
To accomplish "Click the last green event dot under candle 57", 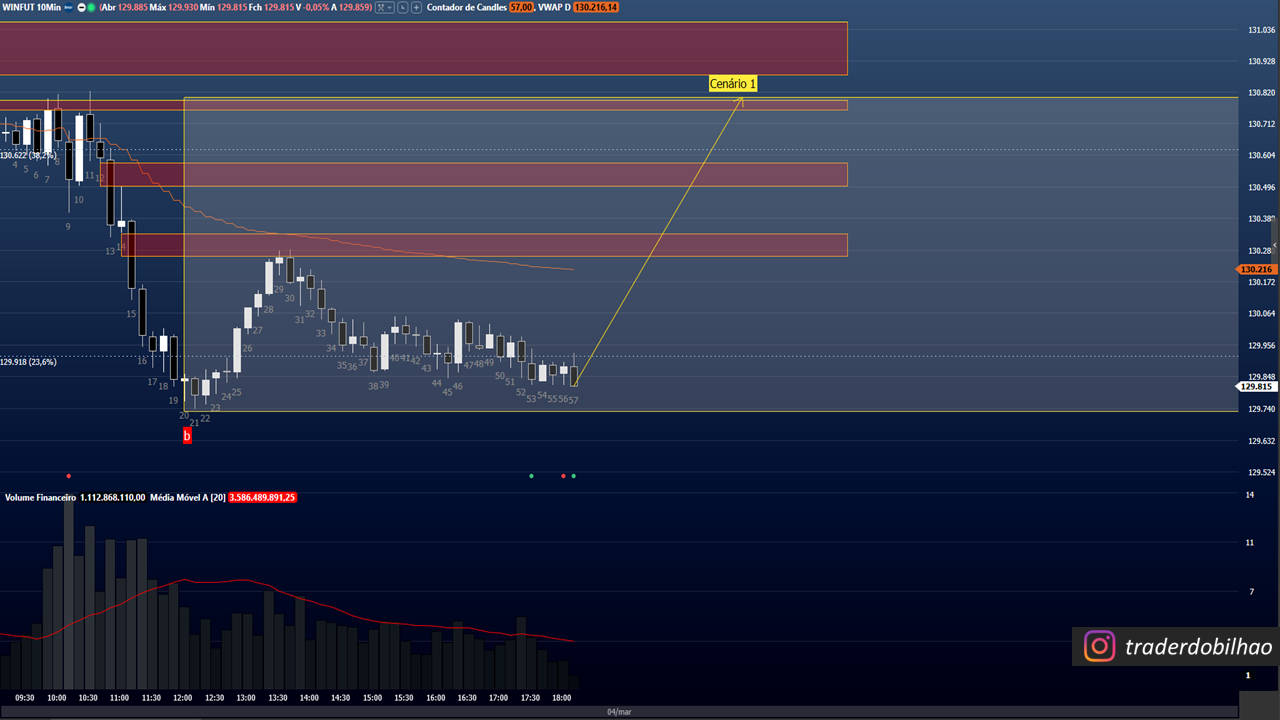I will pyautogui.click(x=573, y=476).
